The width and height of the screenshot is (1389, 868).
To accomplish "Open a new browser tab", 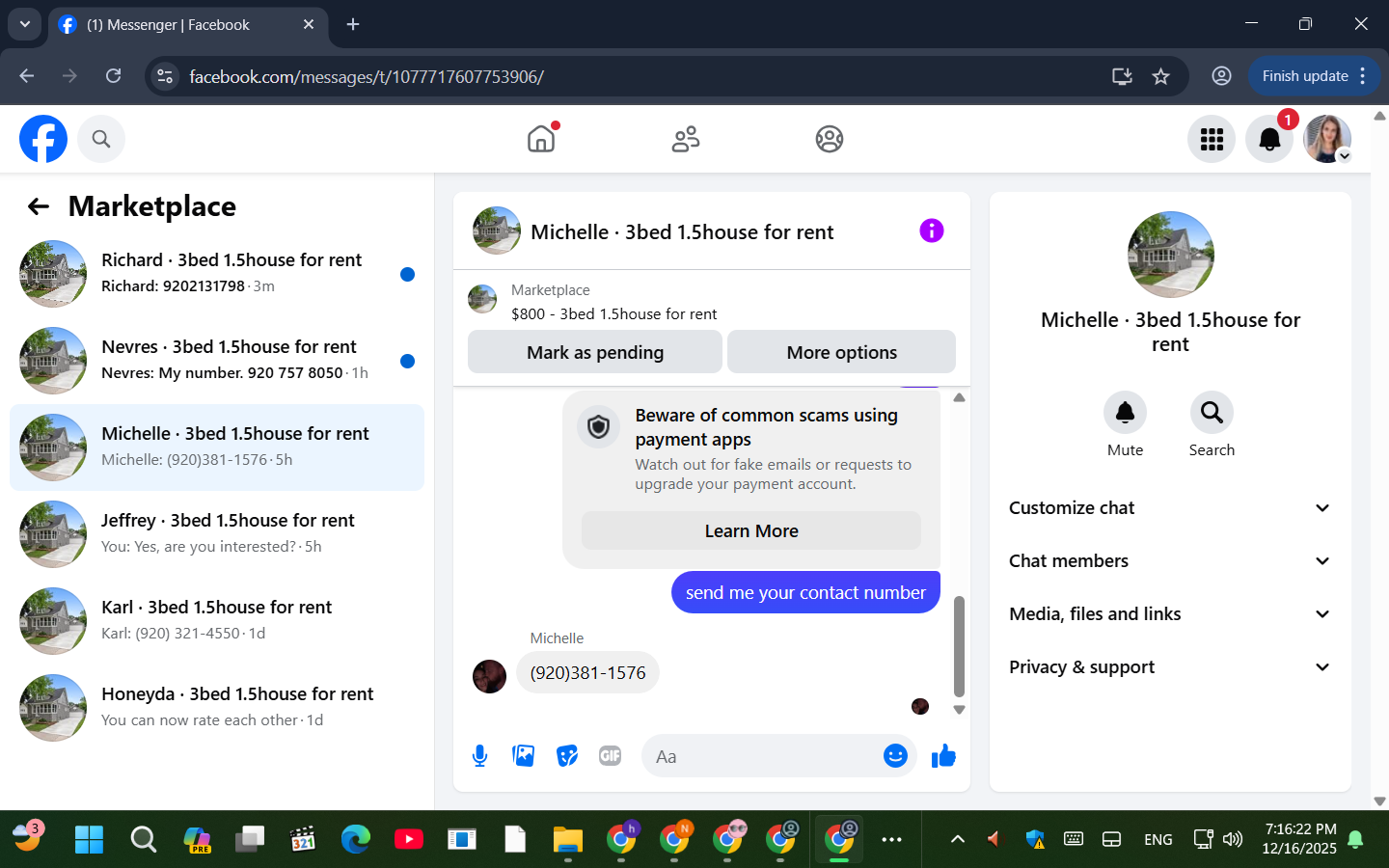I will click(x=353, y=24).
